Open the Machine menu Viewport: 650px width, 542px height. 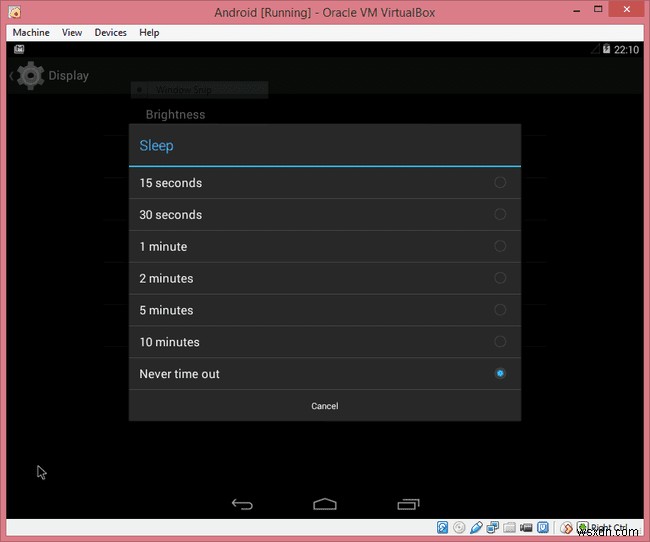(x=31, y=32)
